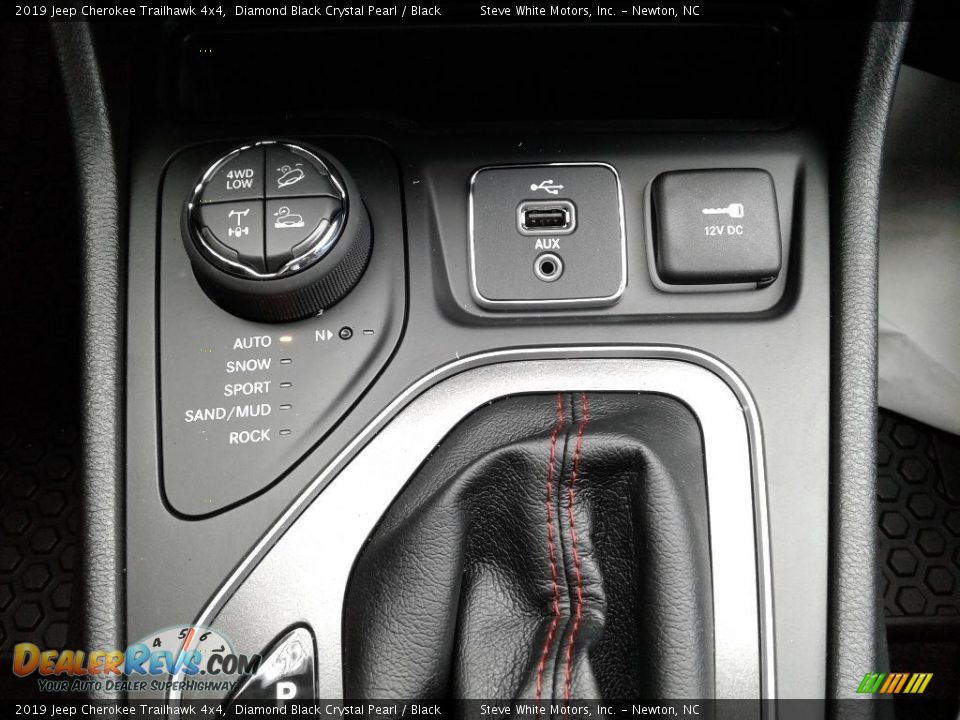Click the USB port socket
Screen dimensions: 960x720
point(546,216)
